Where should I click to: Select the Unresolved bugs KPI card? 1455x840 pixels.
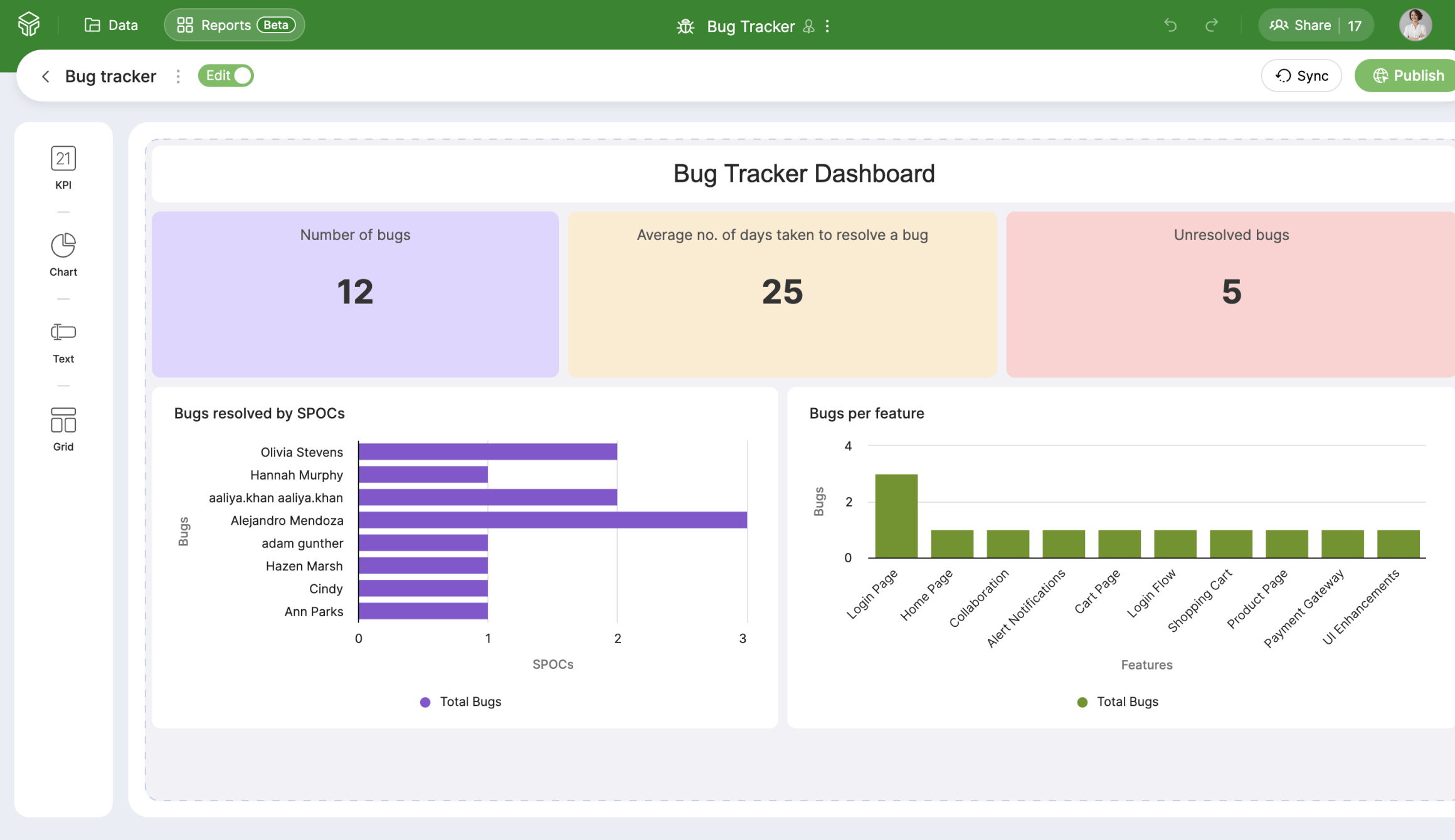(1230, 294)
